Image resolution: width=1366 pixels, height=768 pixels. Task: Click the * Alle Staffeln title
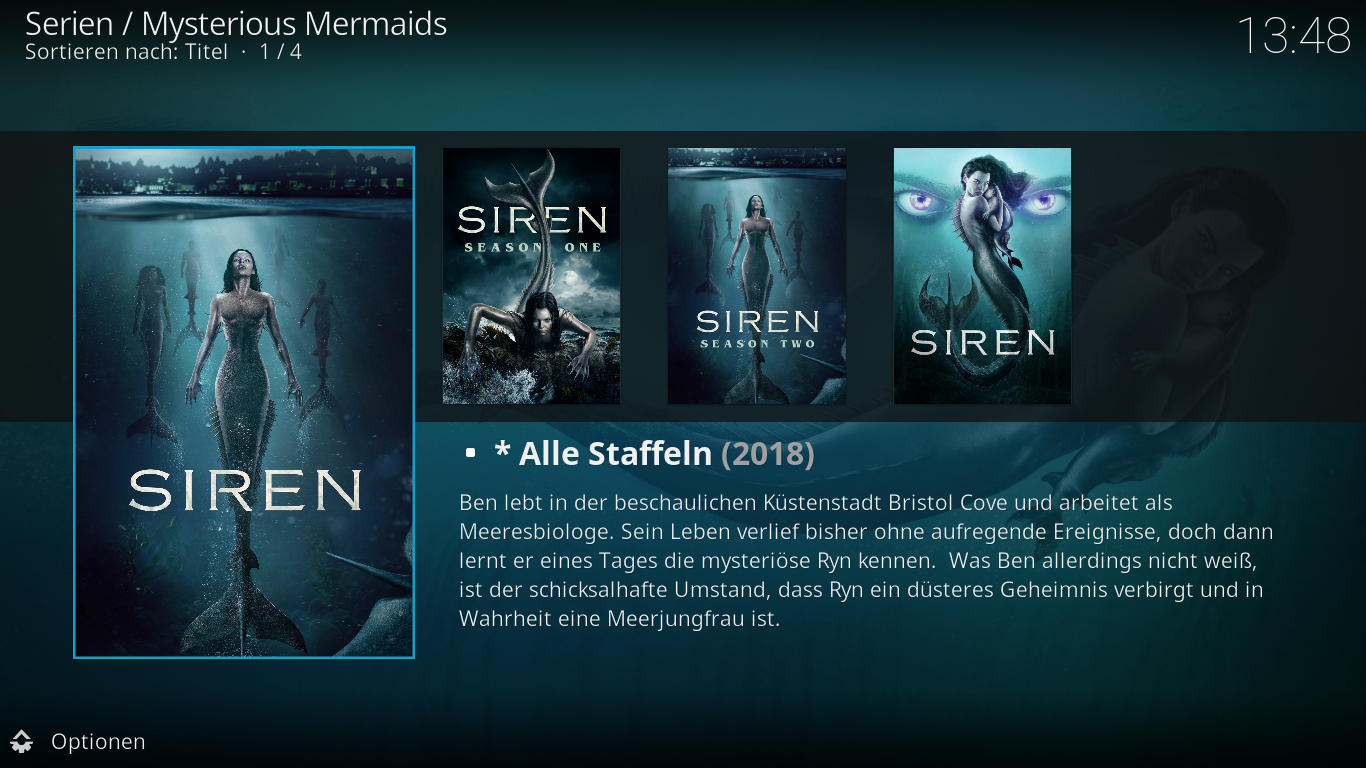click(x=603, y=454)
